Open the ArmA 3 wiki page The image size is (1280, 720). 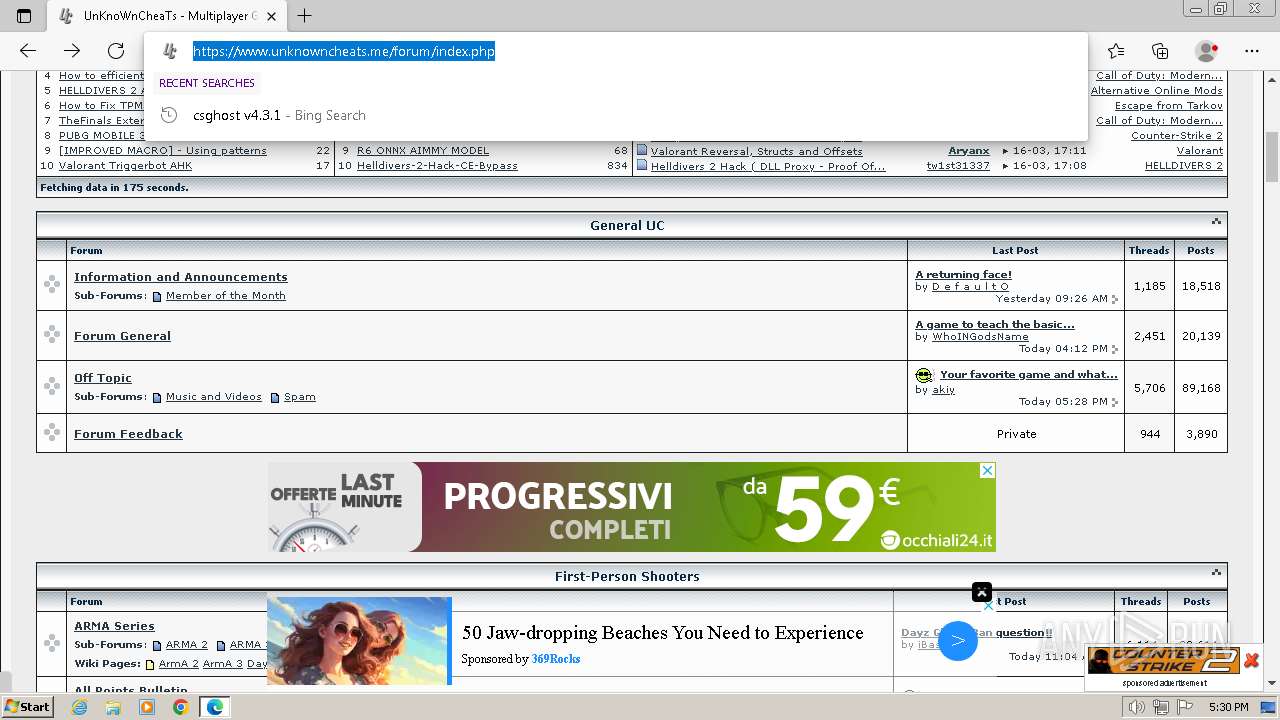[223, 664]
